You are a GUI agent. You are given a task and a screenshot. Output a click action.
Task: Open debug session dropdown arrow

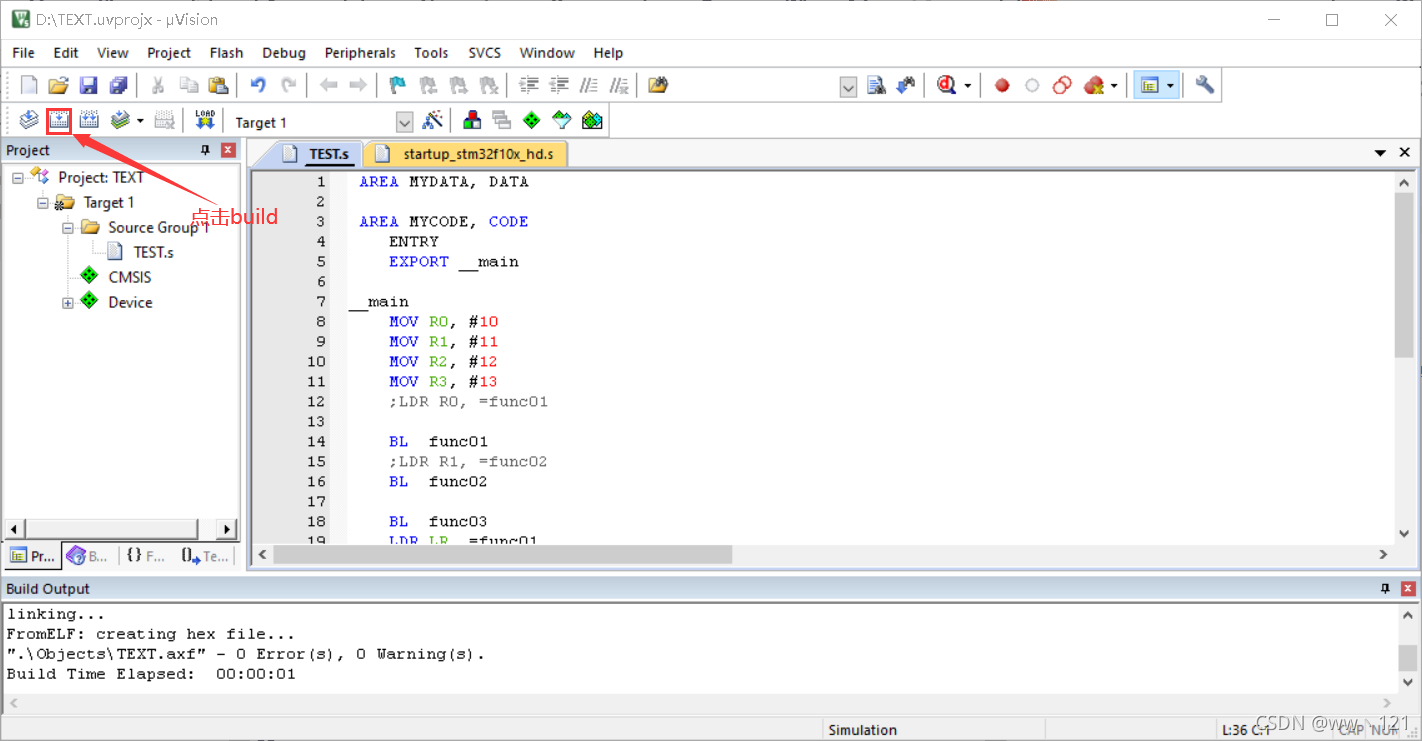pos(967,85)
